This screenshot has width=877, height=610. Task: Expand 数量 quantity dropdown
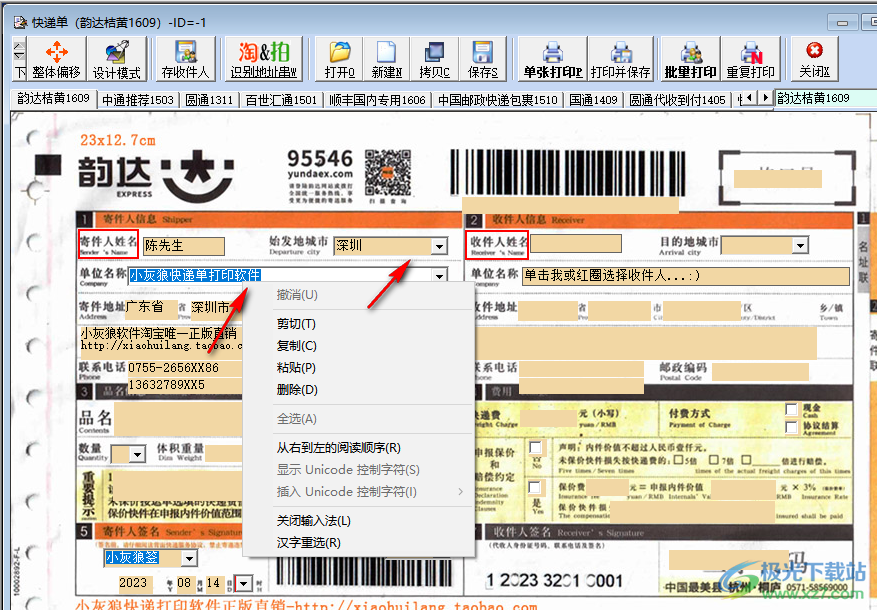point(138,454)
